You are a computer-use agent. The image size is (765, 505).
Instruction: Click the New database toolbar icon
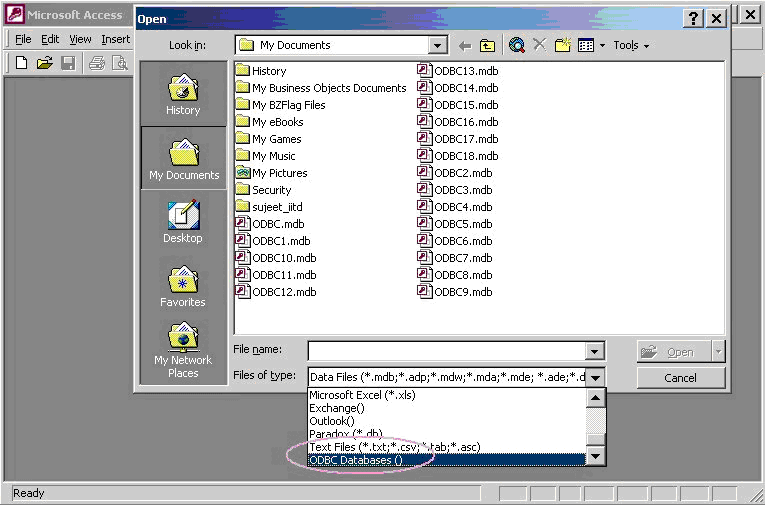(x=21, y=63)
